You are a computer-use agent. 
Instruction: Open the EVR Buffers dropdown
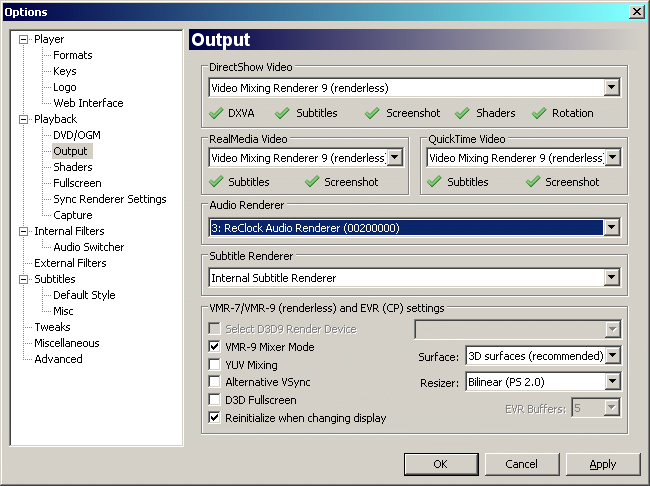tap(612, 408)
